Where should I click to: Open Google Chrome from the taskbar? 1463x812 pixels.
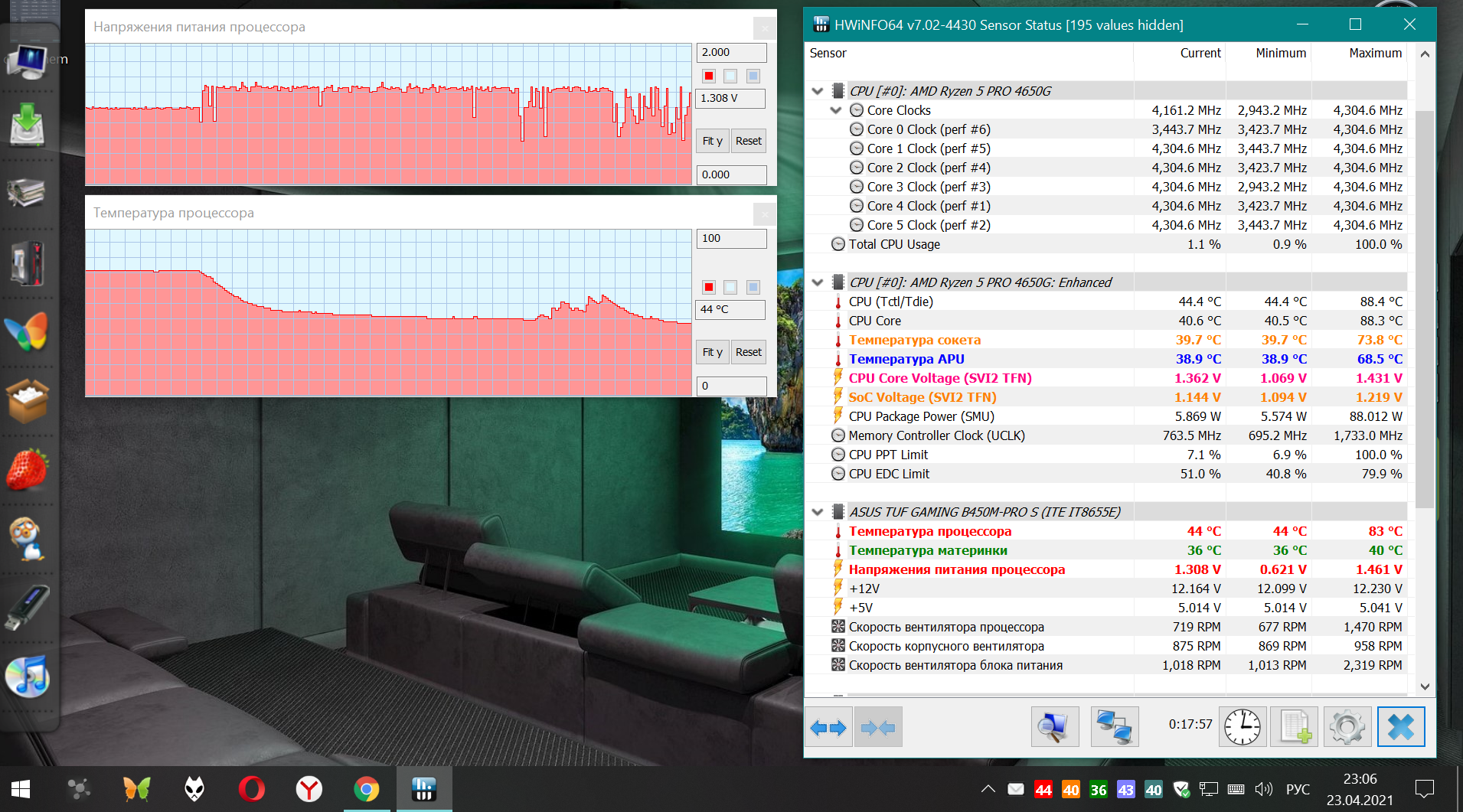367,789
